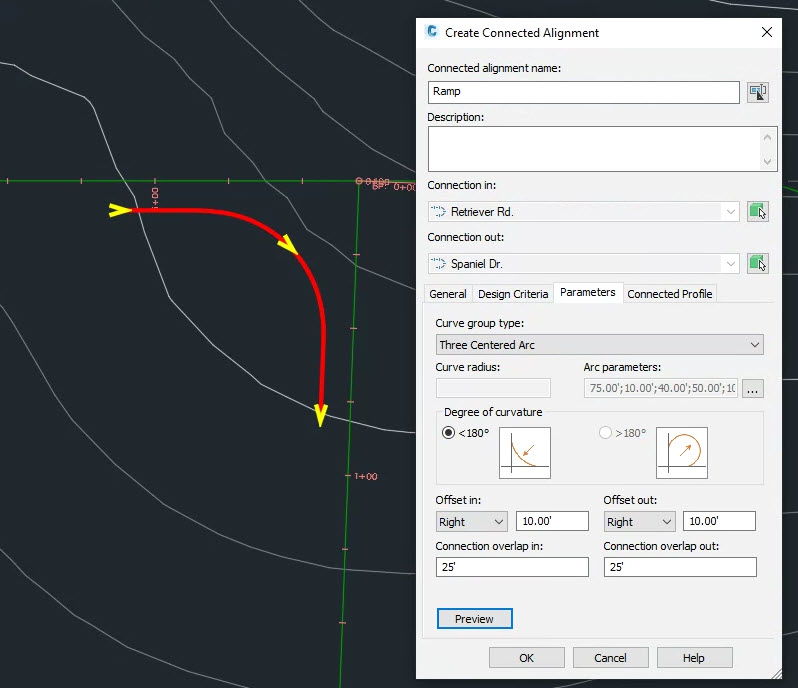Screen dimensions: 798x688
Task: Select the Parameters tab
Action: point(588,293)
